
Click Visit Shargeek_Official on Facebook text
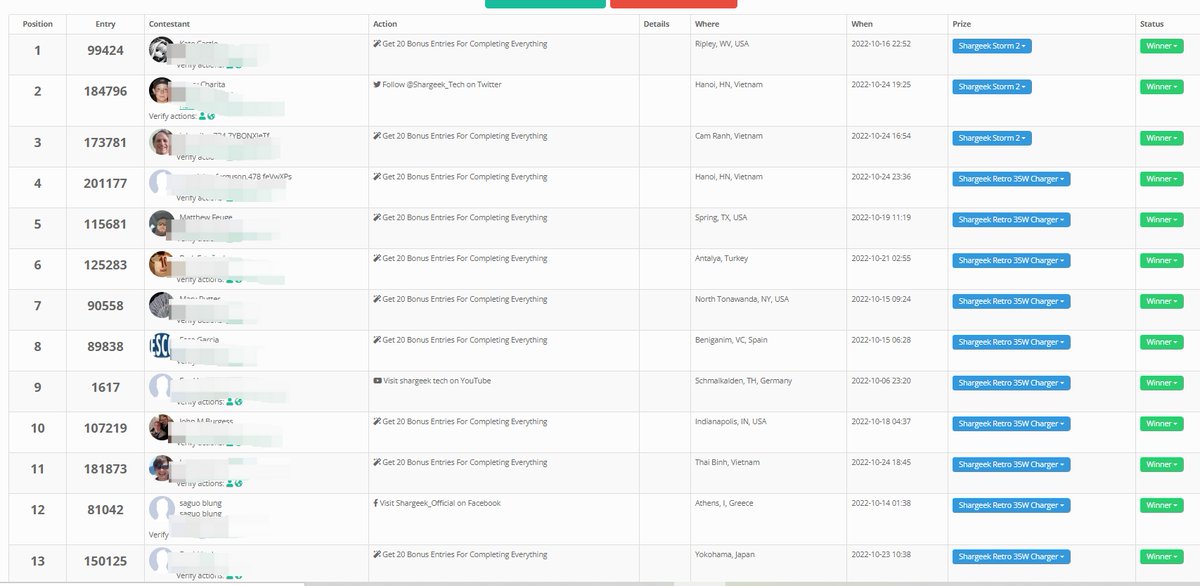(440, 503)
